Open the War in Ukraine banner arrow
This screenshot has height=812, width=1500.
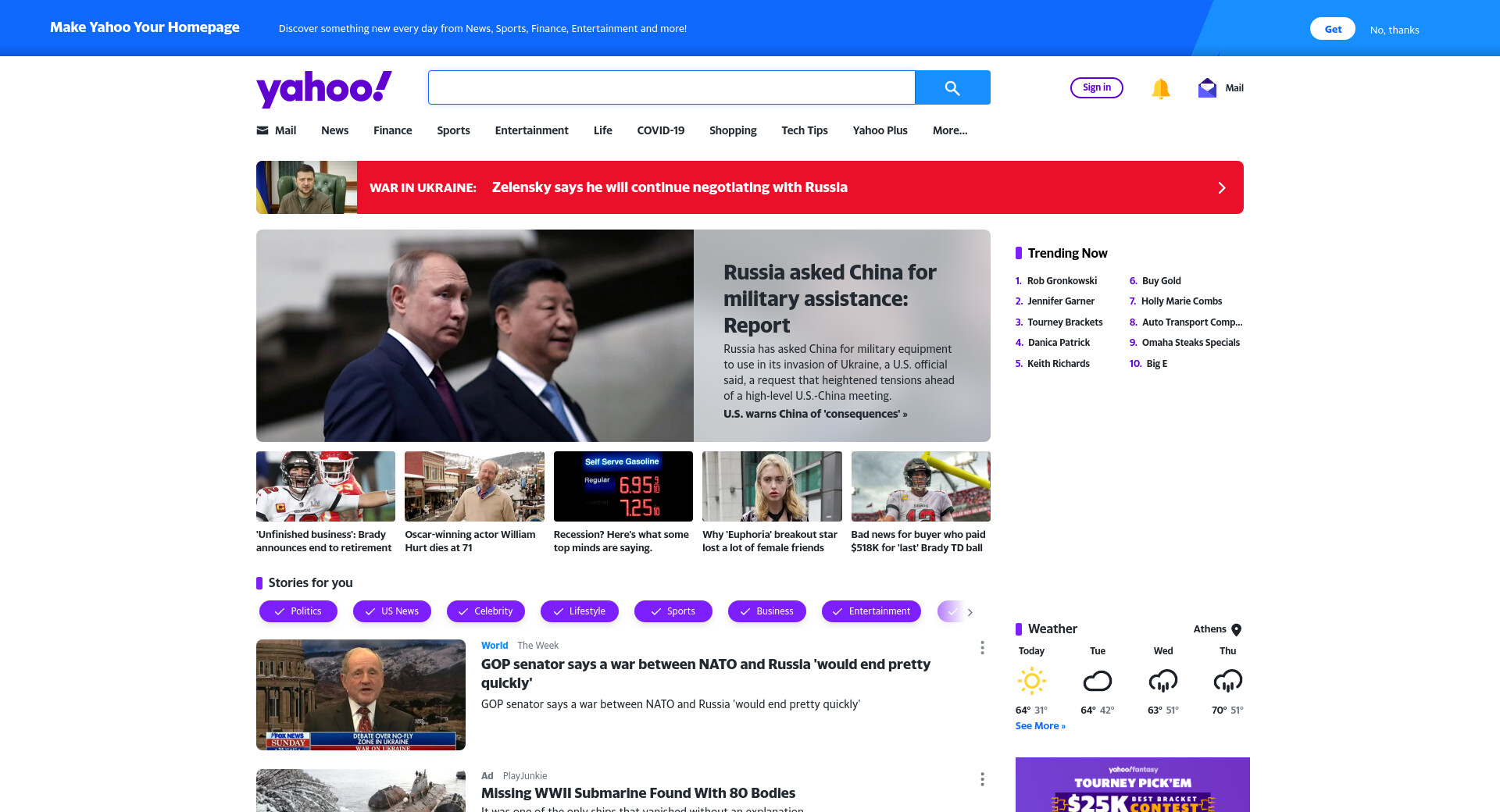(x=1222, y=187)
